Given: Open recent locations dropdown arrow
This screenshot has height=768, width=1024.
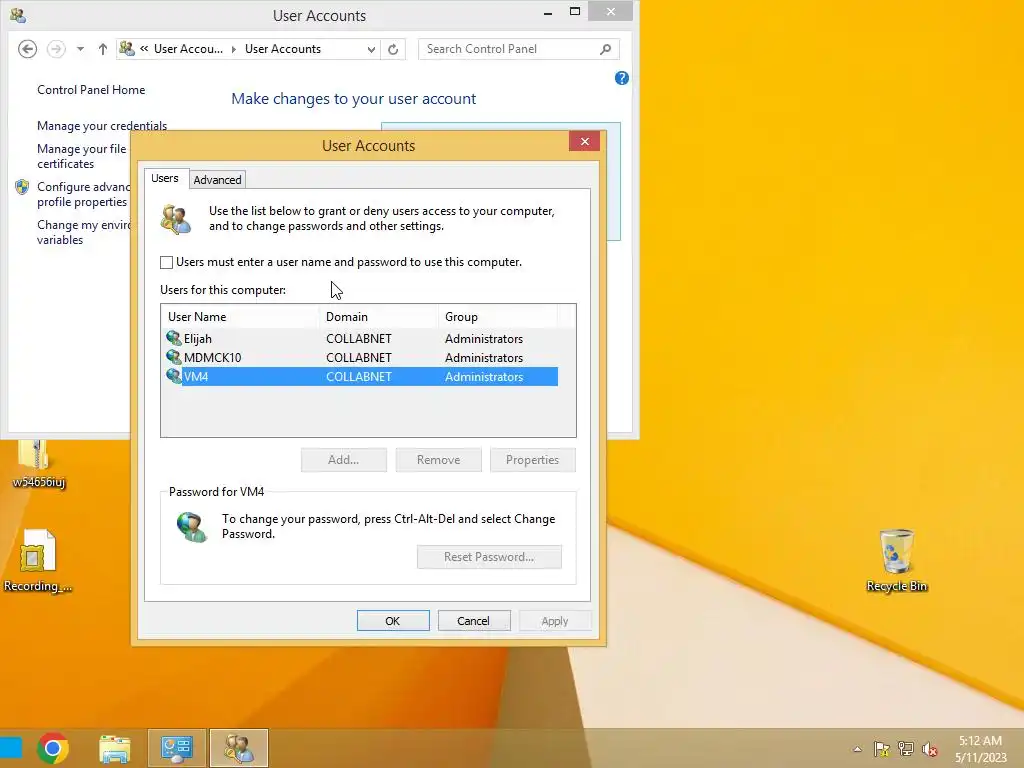Looking at the screenshot, I should tap(80, 49).
